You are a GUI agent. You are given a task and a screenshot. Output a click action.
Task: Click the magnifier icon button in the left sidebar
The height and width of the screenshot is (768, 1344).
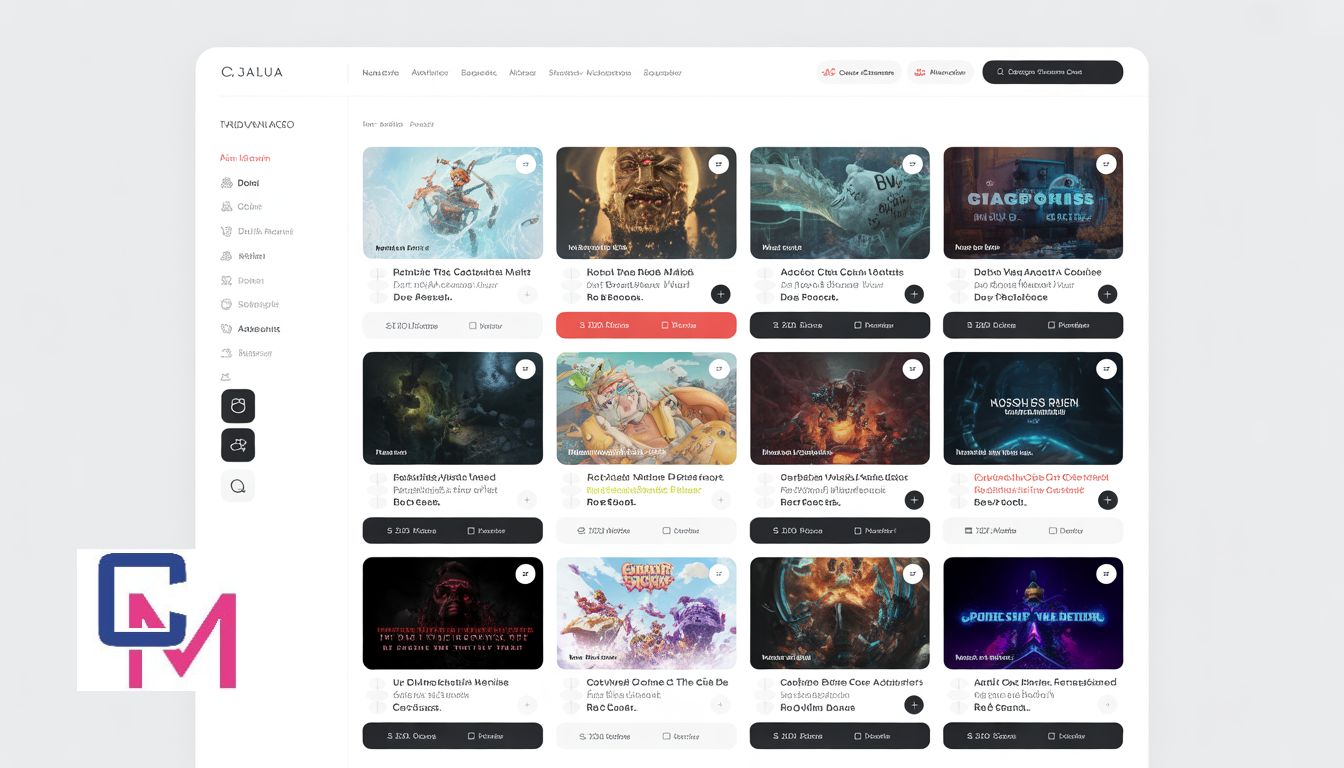coord(238,486)
